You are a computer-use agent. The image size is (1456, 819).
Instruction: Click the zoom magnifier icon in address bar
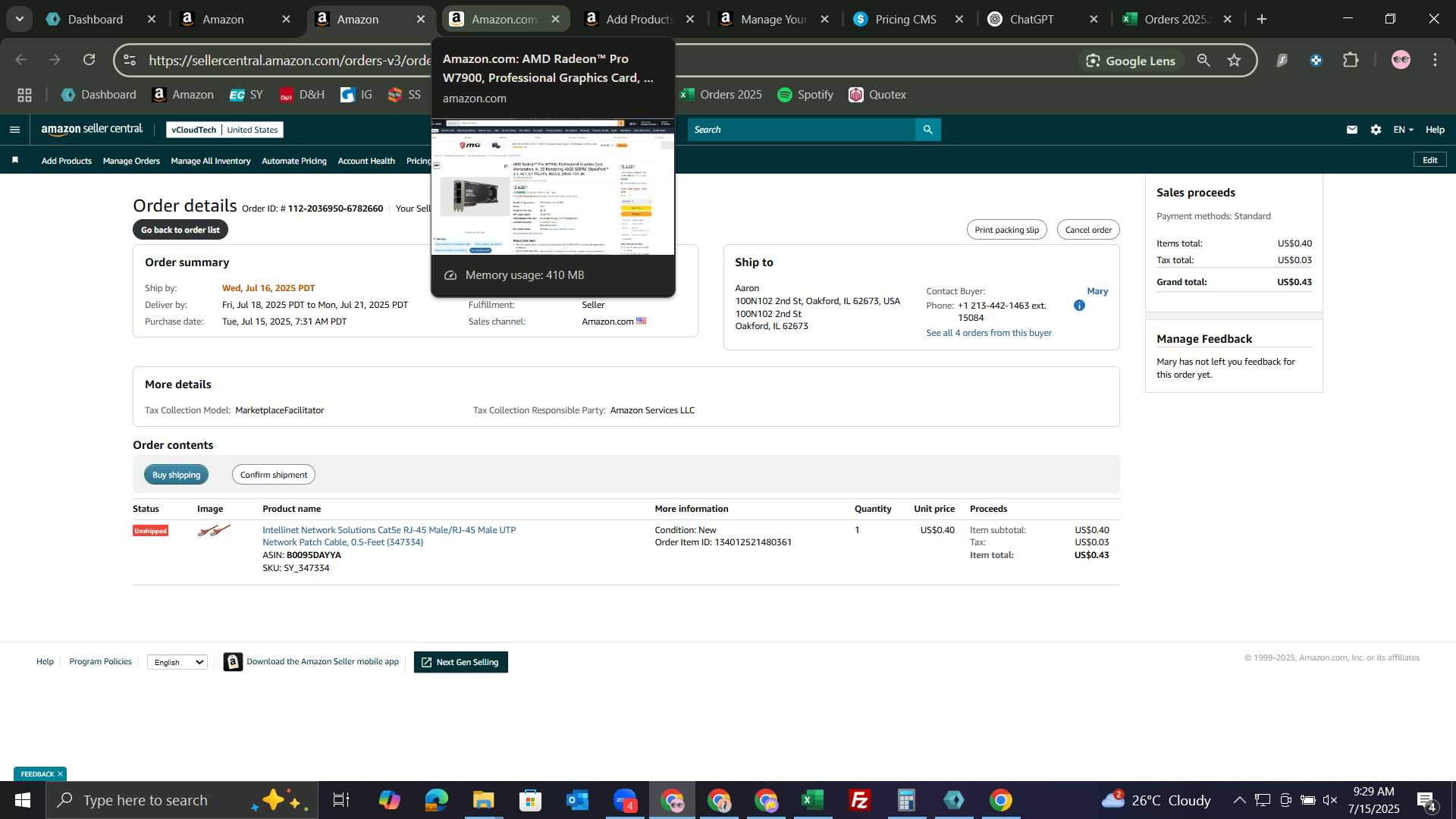click(1203, 60)
